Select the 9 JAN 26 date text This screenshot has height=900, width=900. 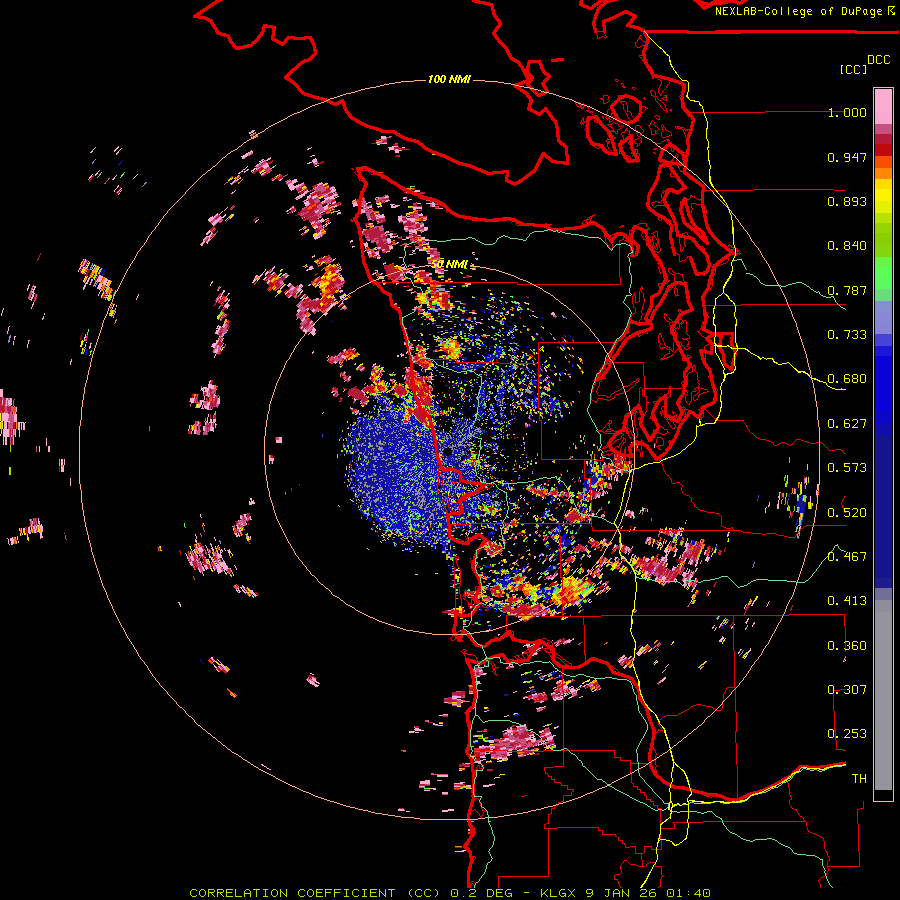coord(620,893)
